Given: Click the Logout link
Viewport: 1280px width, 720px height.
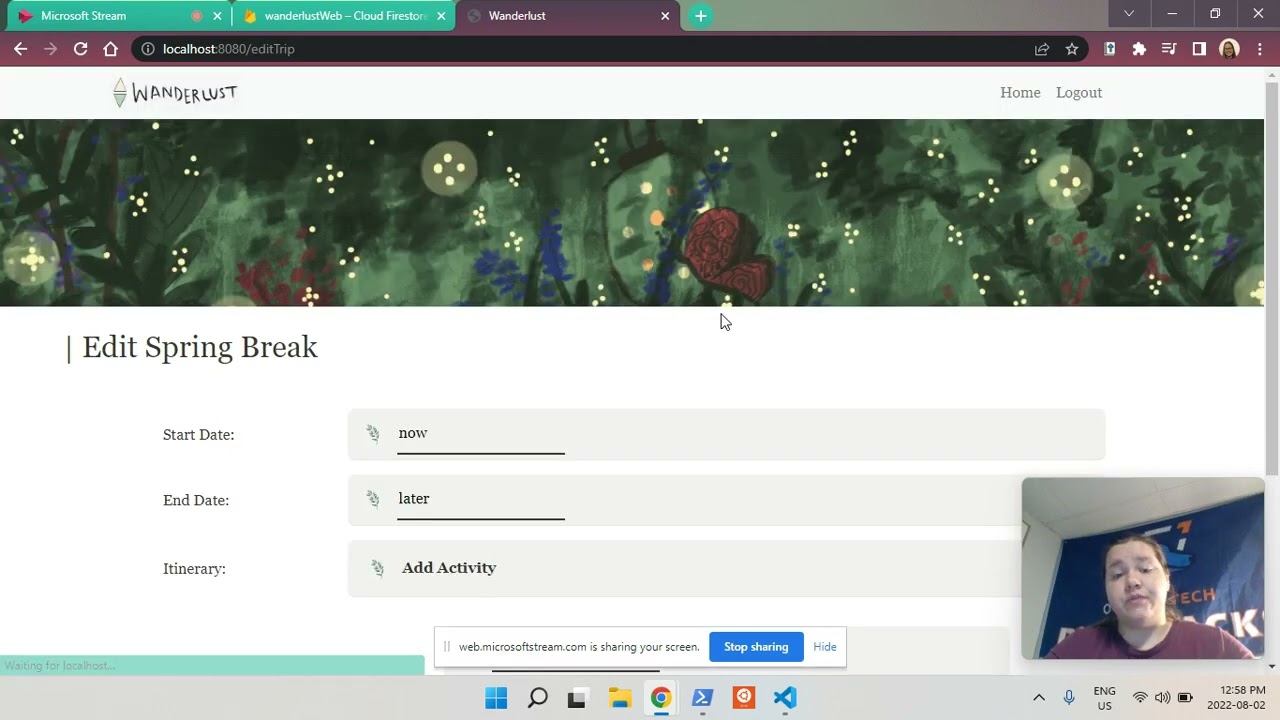Looking at the screenshot, I should [1079, 93].
